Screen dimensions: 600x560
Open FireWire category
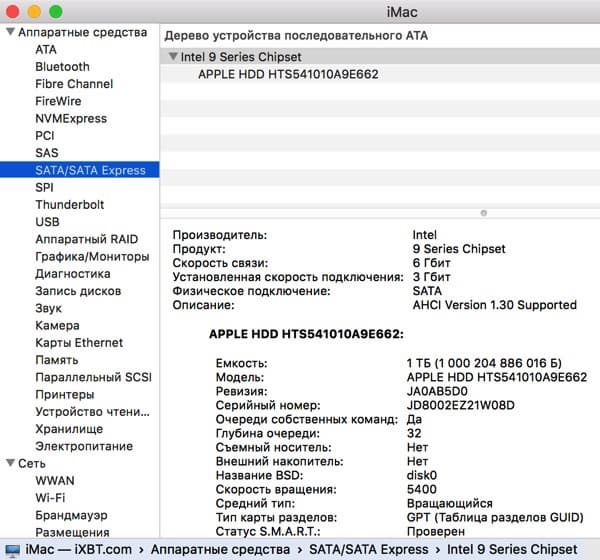(x=58, y=101)
